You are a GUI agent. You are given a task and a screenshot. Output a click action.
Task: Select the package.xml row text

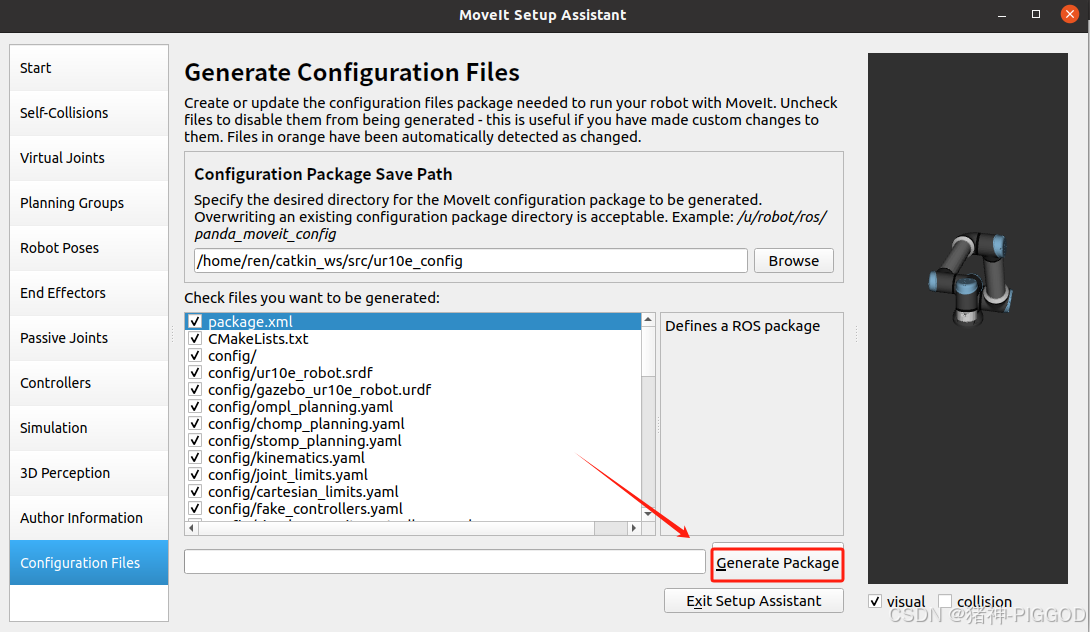[250, 321]
